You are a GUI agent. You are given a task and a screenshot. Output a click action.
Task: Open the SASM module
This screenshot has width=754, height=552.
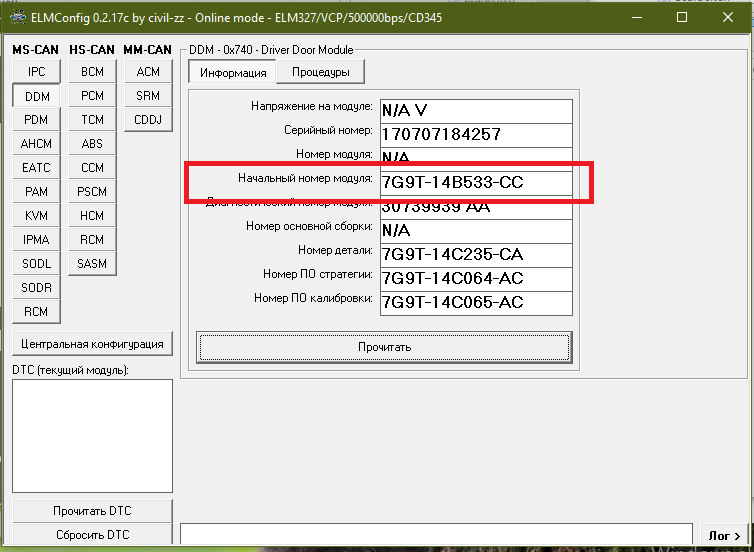coord(92,264)
